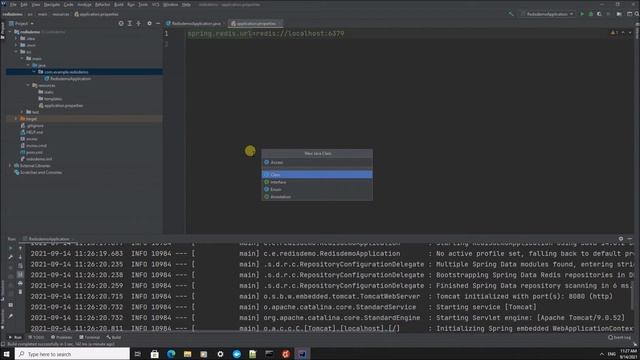
Task: Collapse the main folder
Action: point(22,58)
